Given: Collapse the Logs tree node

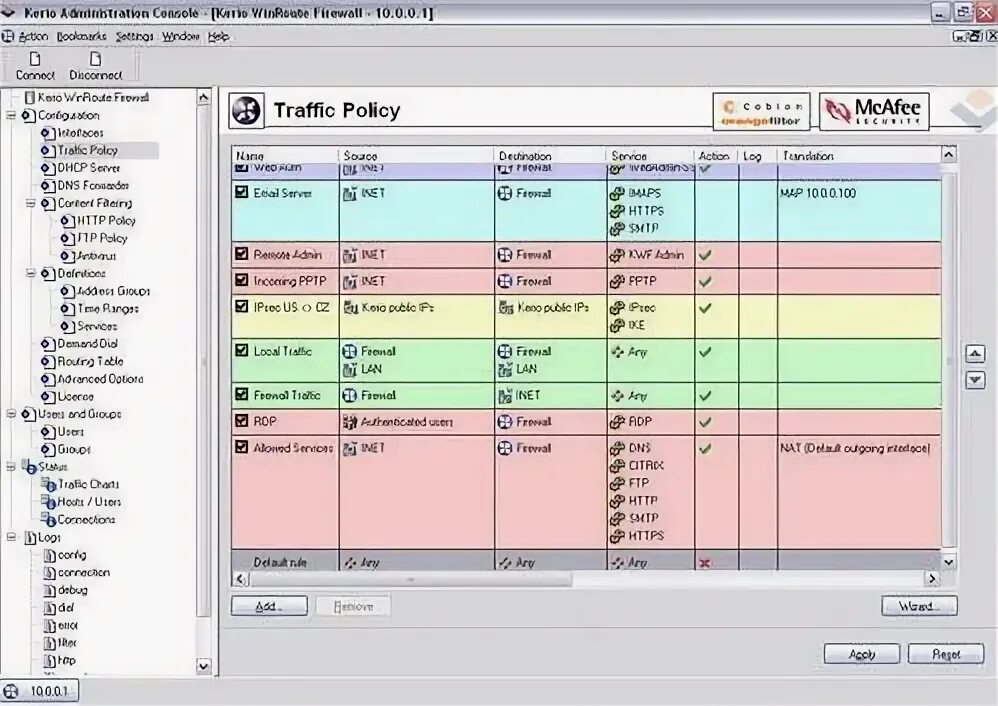Looking at the screenshot, I should pyautogui.click(x=11, y=537).
